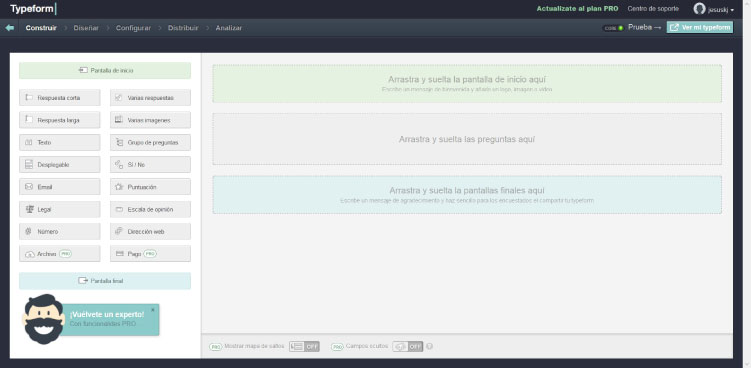Expand the jesuskj account dropdown

(x=721, y=10)
